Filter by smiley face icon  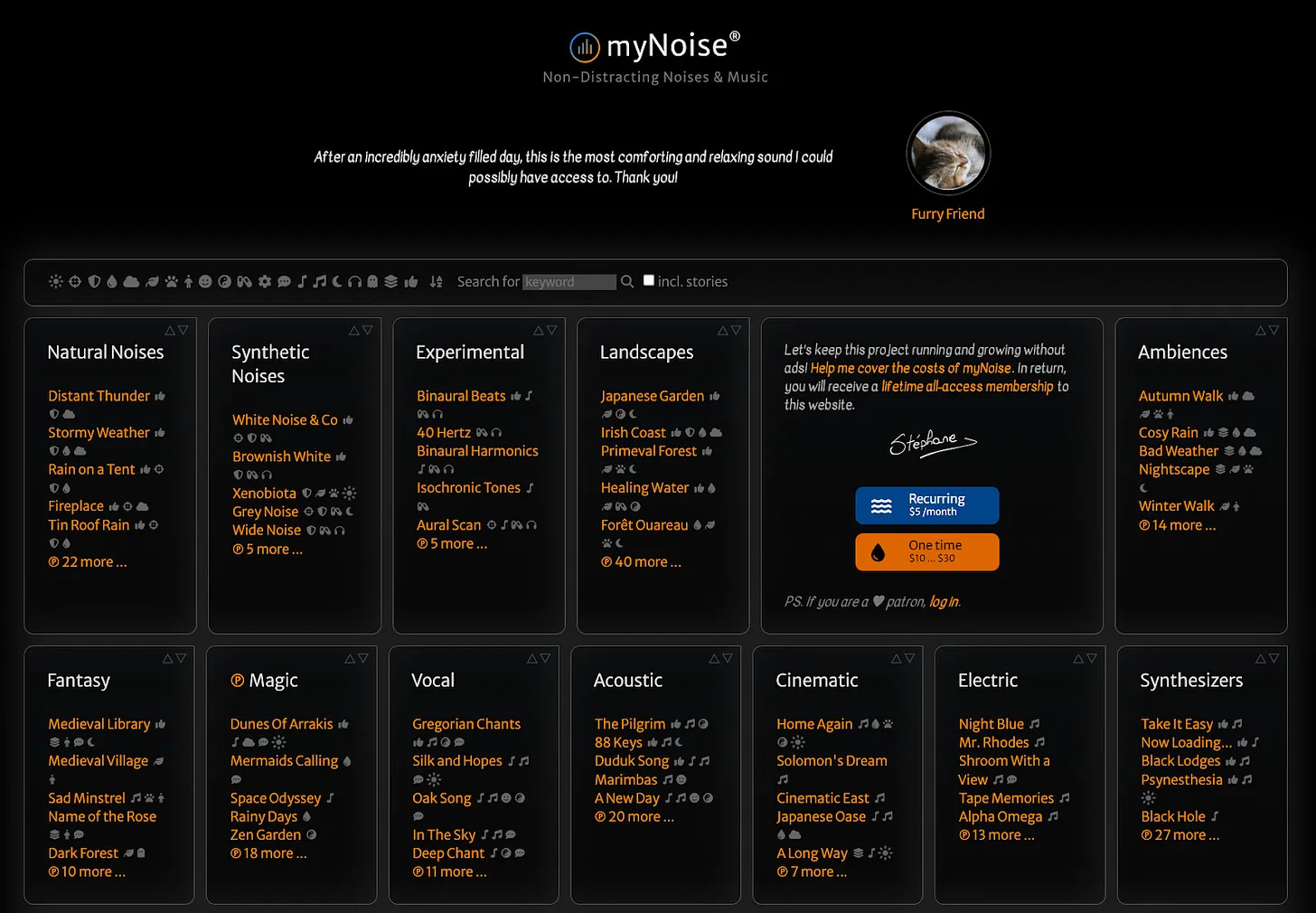[205, 281]
